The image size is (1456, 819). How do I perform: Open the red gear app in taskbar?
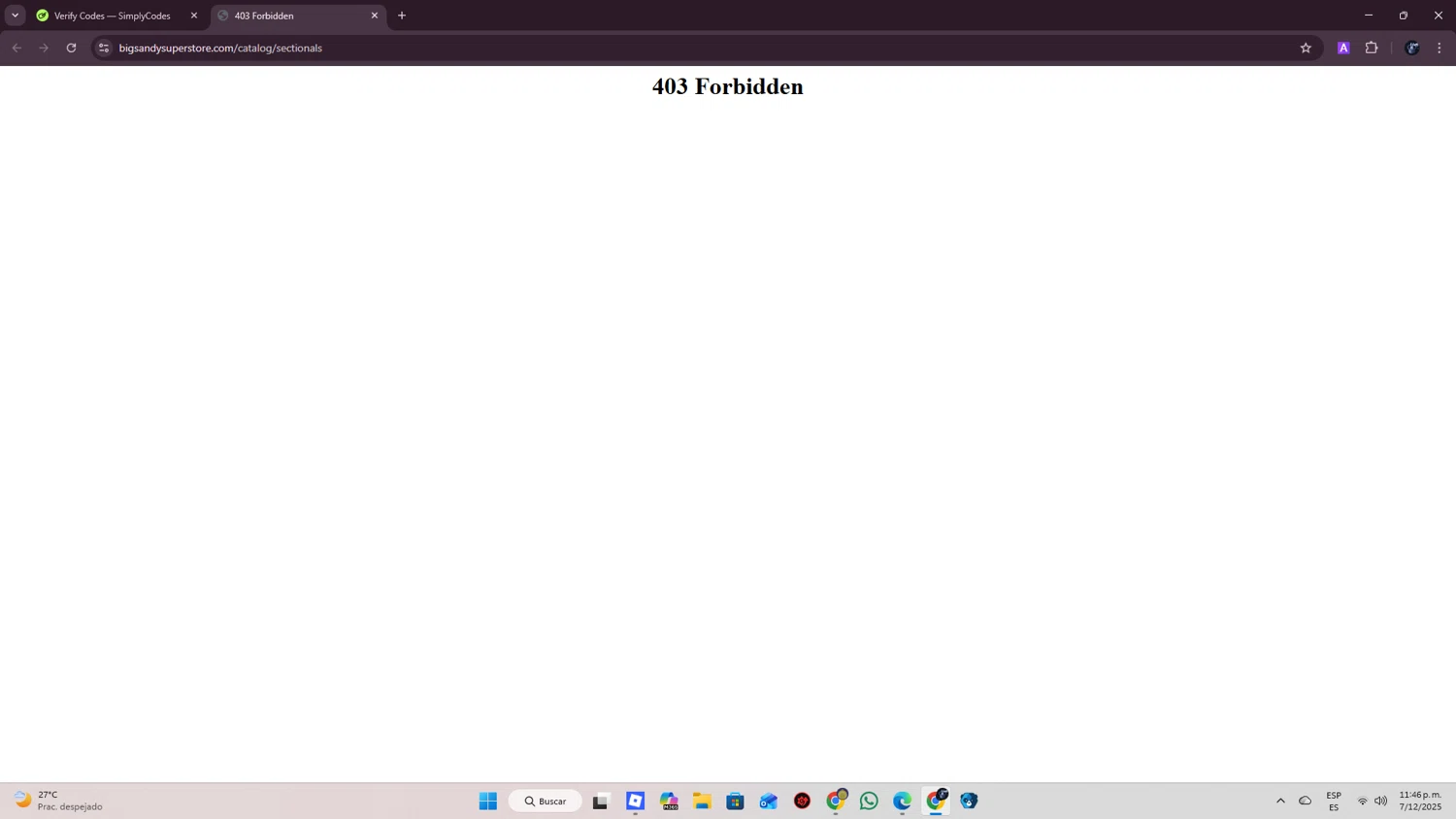(803, 801)
